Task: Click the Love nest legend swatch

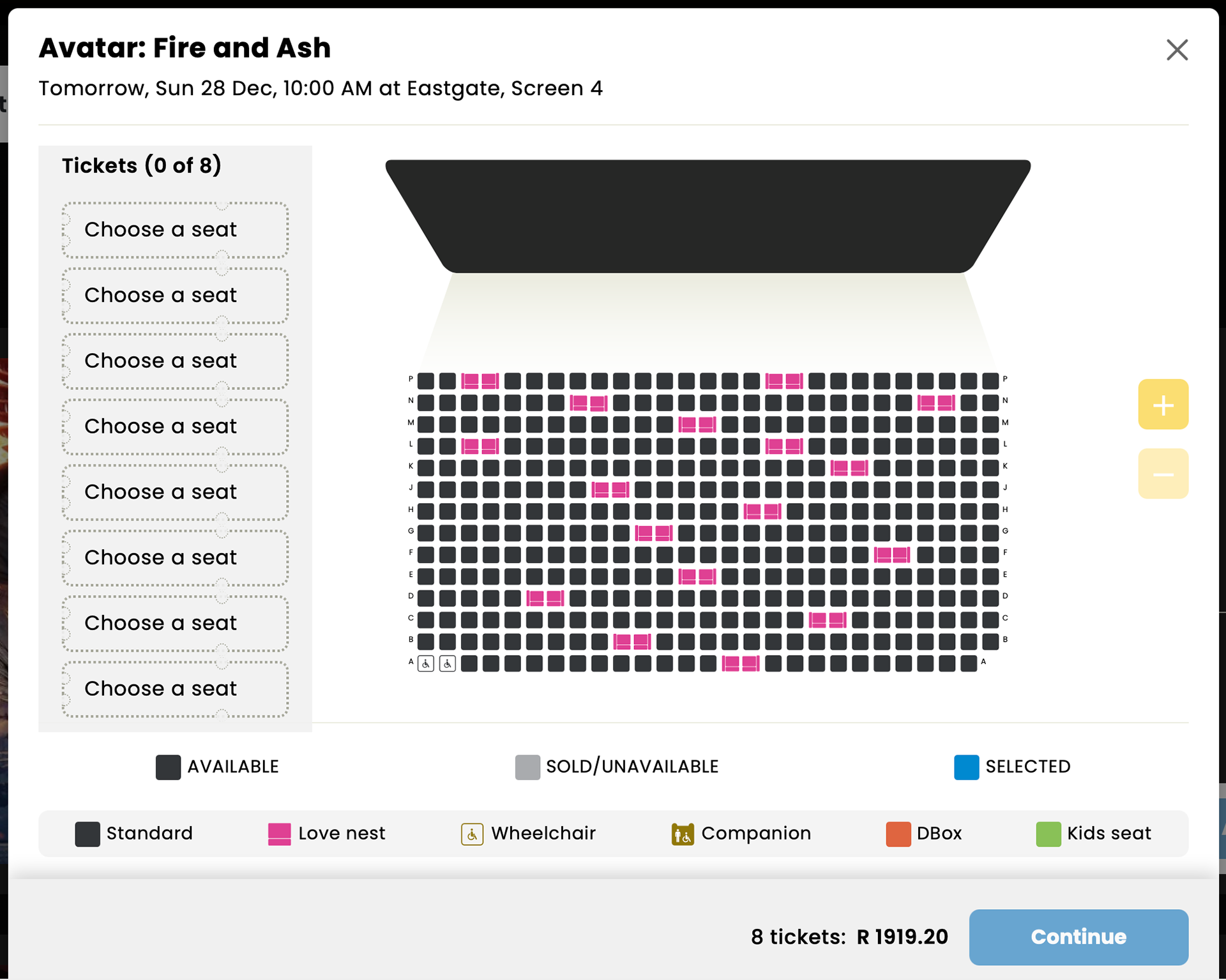Action: [x=279, y=834]
